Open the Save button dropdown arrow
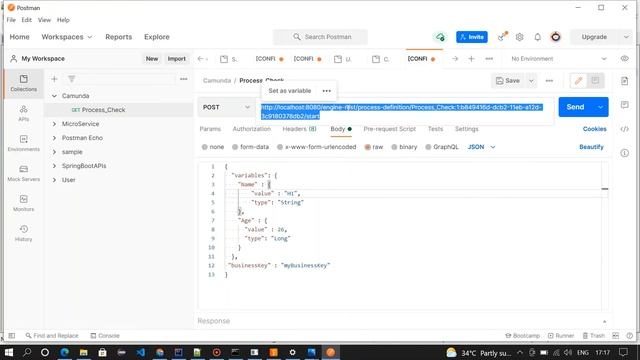Screen dimensions: 640x360 [531, 81]
